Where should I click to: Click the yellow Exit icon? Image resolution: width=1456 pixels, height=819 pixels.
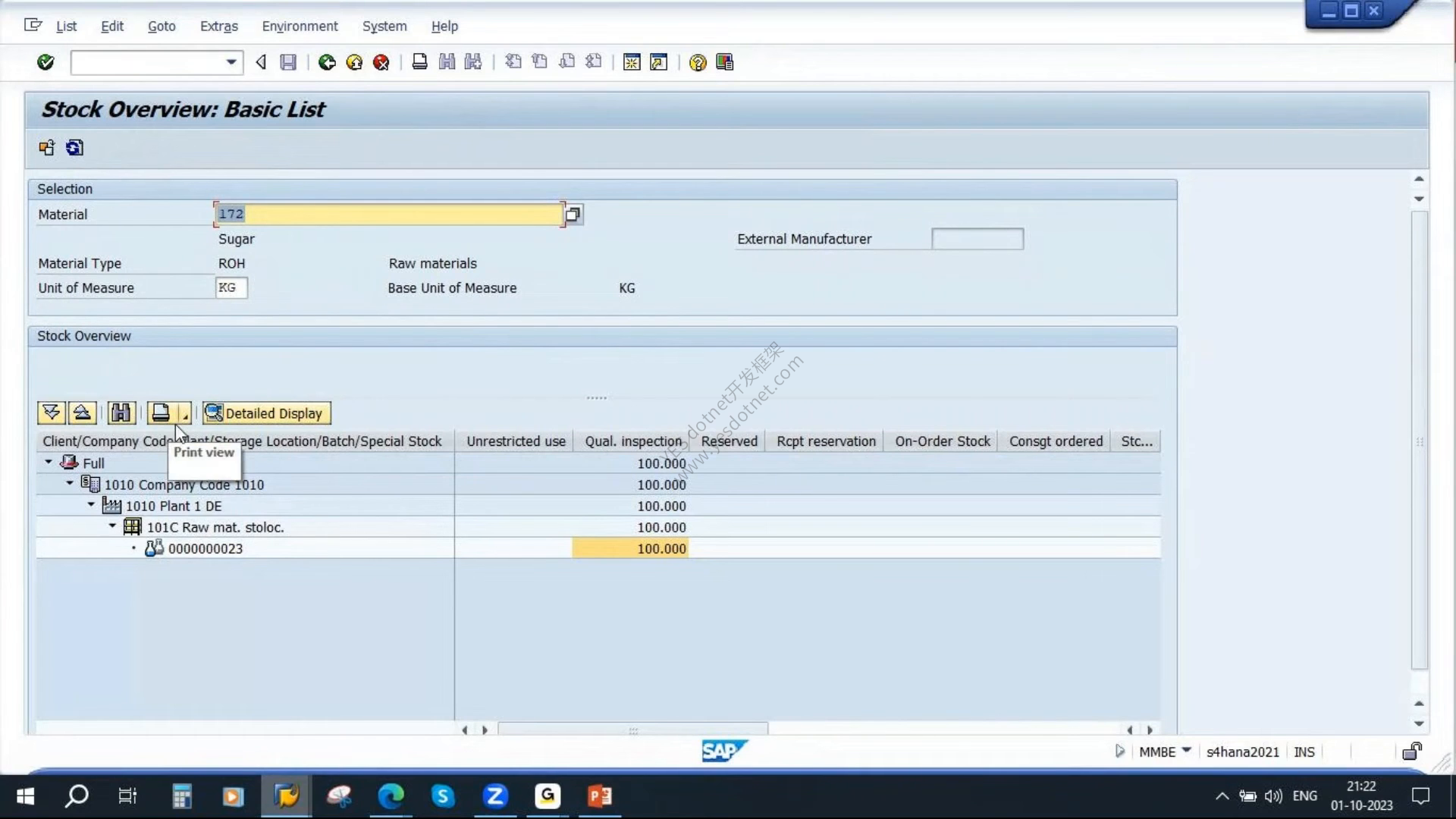(x=354, y=62)
